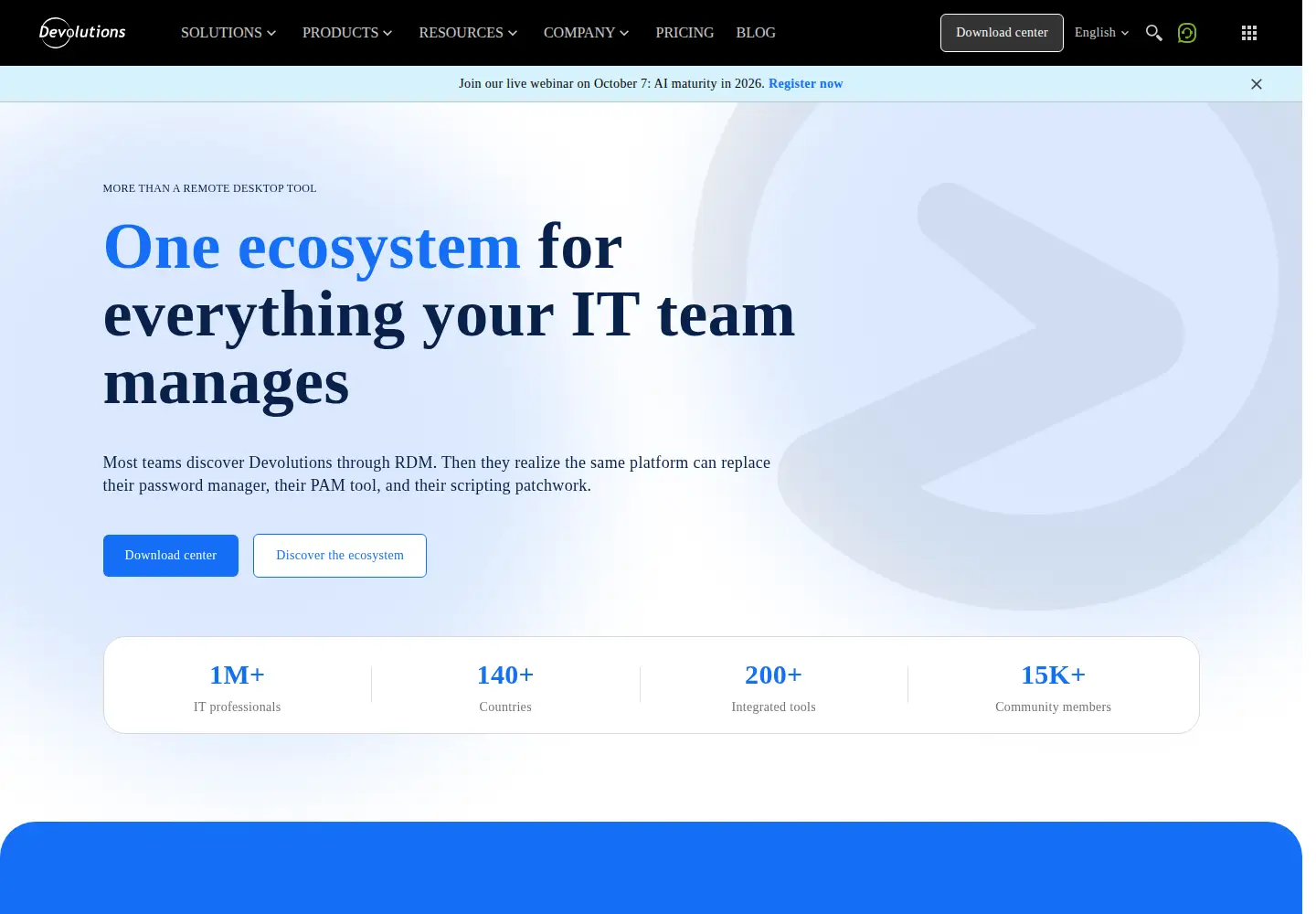Open the search magnifier icon
The image size is (1316, 914).
pyautogui.click(x=1154, y=33)
